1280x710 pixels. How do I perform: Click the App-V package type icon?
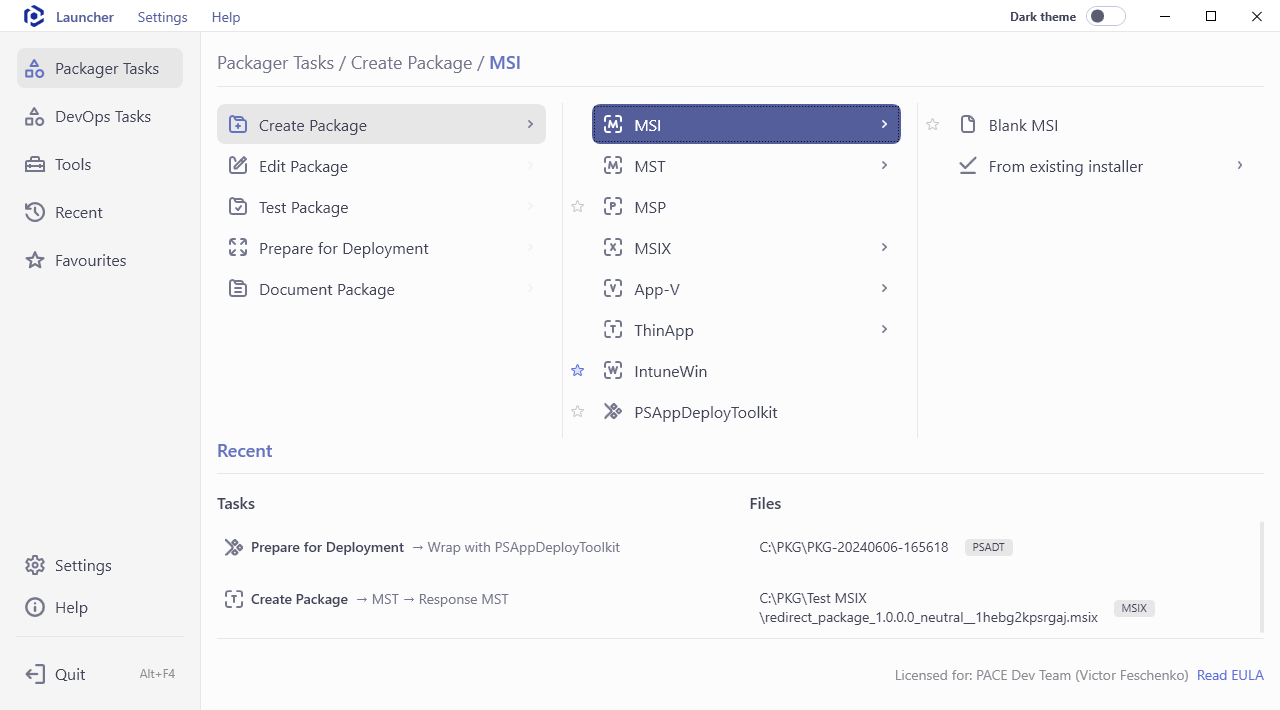pos(613,289)
